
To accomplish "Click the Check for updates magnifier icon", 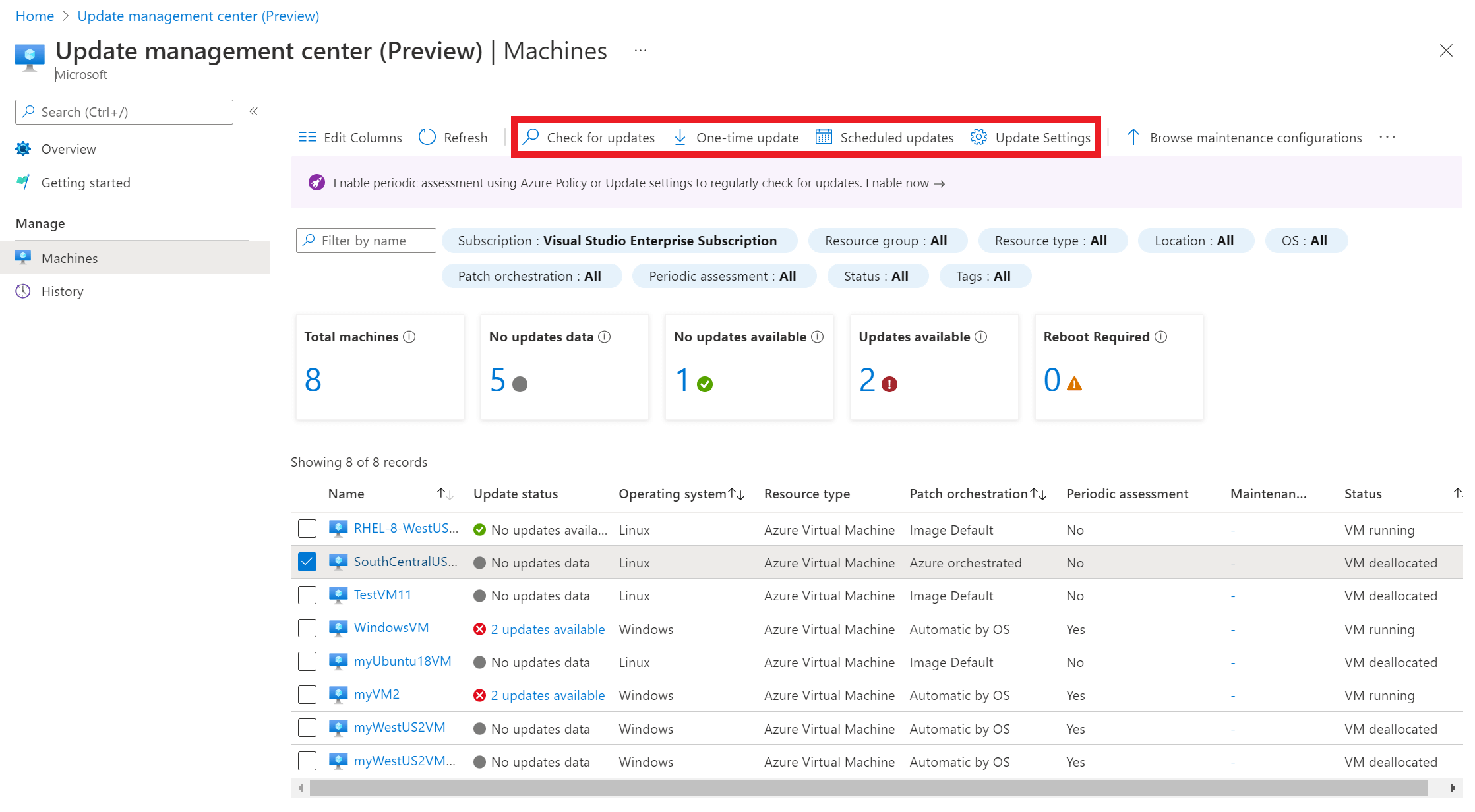I will [x=531, y=137].
